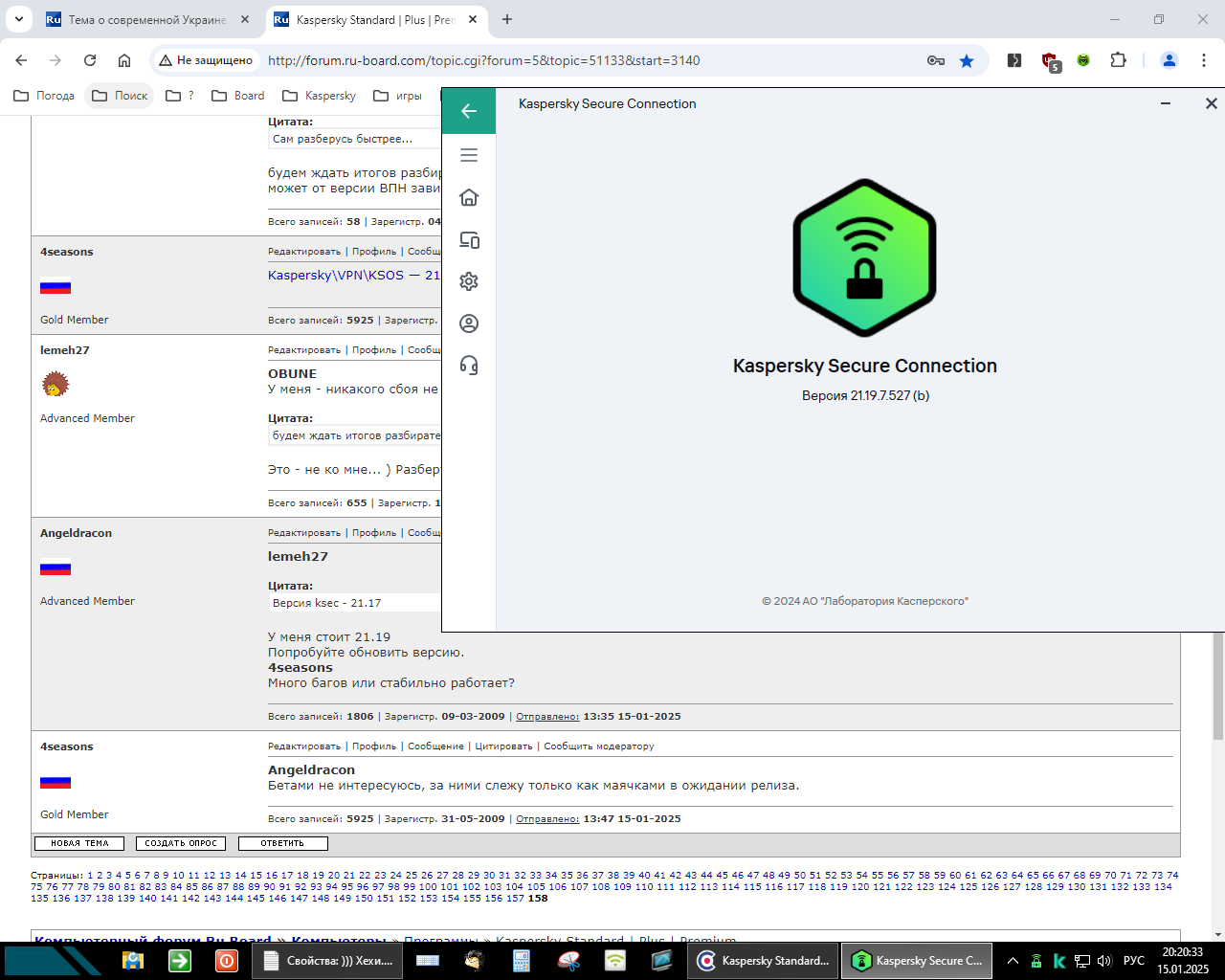The height and width of the screenshot is (980, 1225).
Task: Click 'Отправлено:' link dated 13:35 15-01-2025
Action: 547,716
